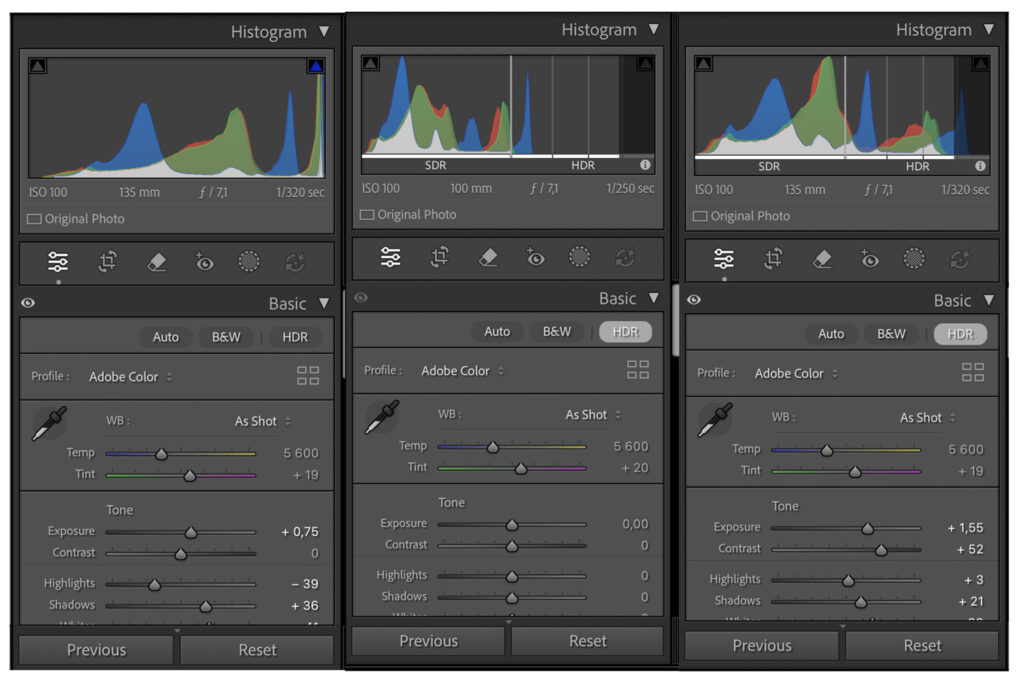
Task: Click the histogram info icon in the middle panel
Action: point(646,164)
